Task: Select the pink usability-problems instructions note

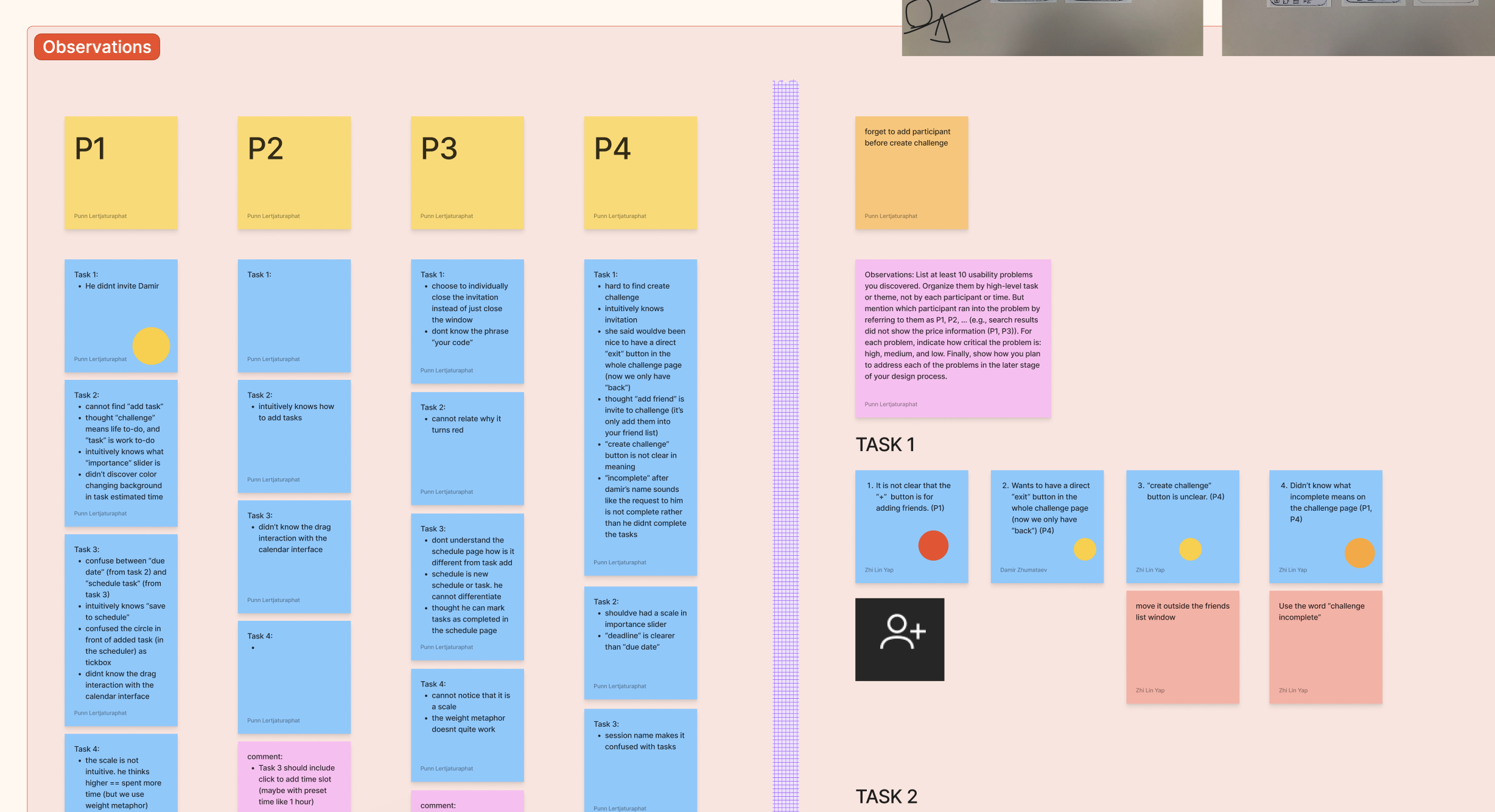Action: 953,338
